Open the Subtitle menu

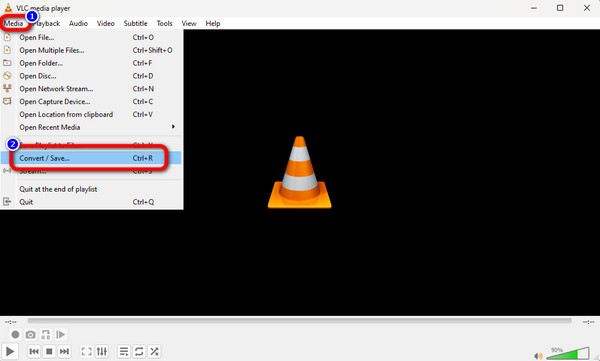pos(135,23)
